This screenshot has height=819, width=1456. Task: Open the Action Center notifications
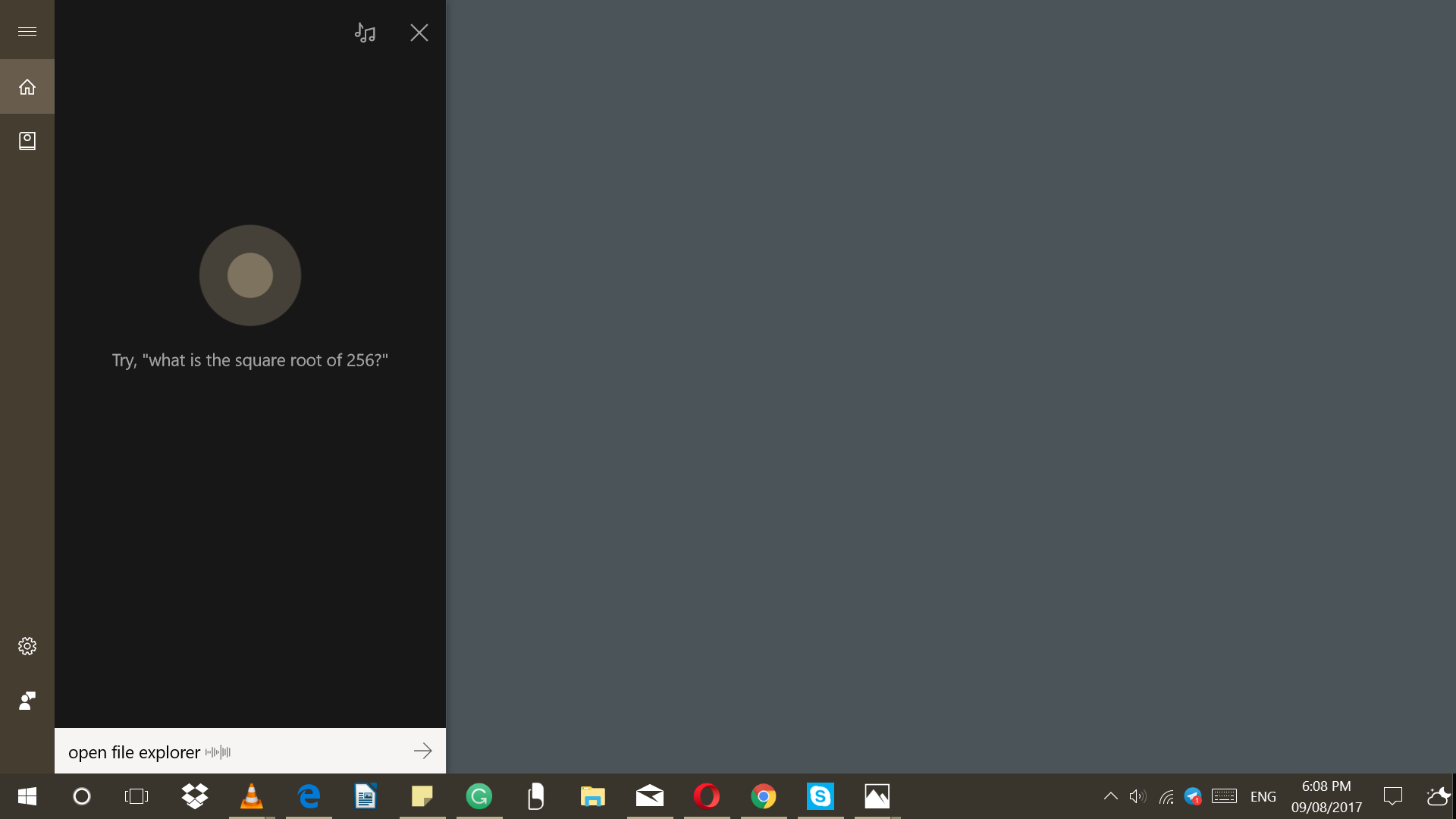1393,796
